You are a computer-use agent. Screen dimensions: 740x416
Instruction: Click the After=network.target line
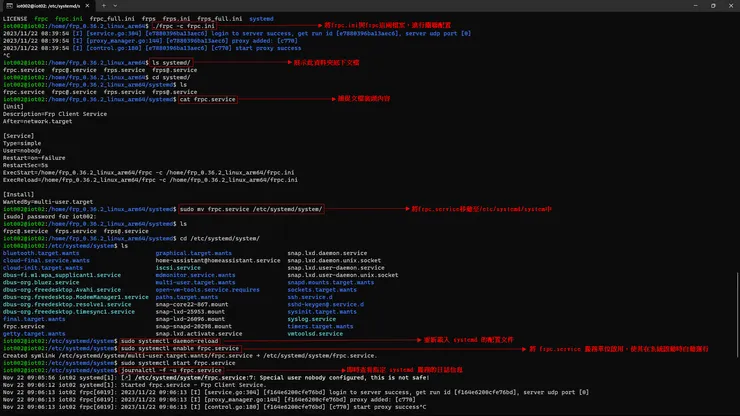[x=38, y=121]
